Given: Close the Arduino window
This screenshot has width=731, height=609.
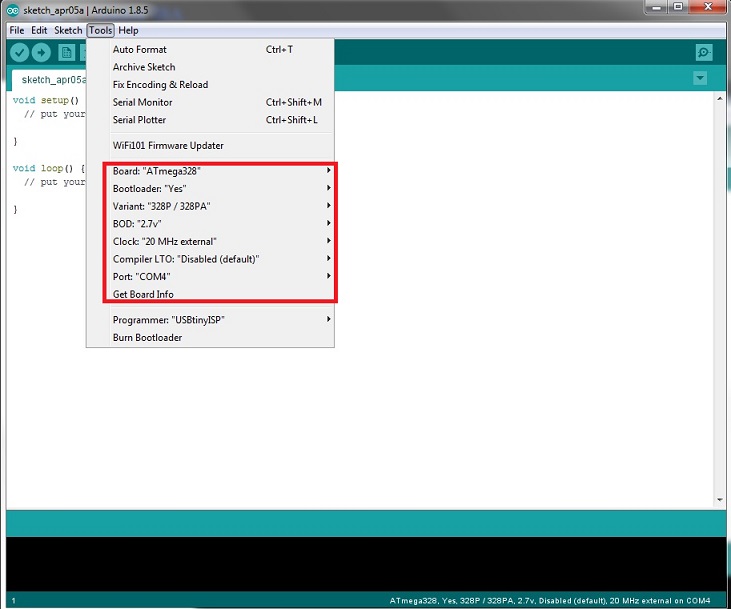Looking at the screenshot, I should (708, 7).
